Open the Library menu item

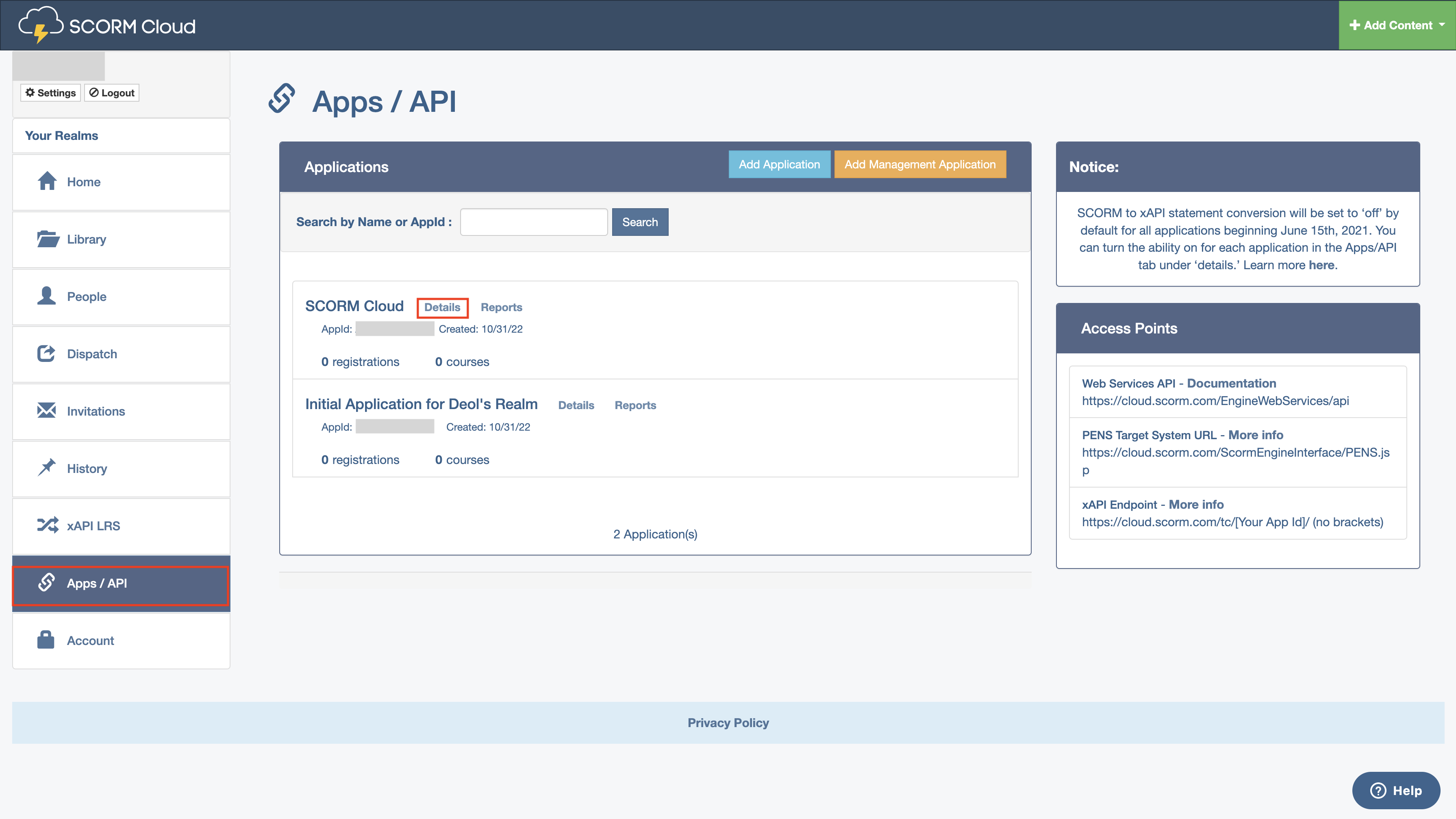[x=121, y=240]
